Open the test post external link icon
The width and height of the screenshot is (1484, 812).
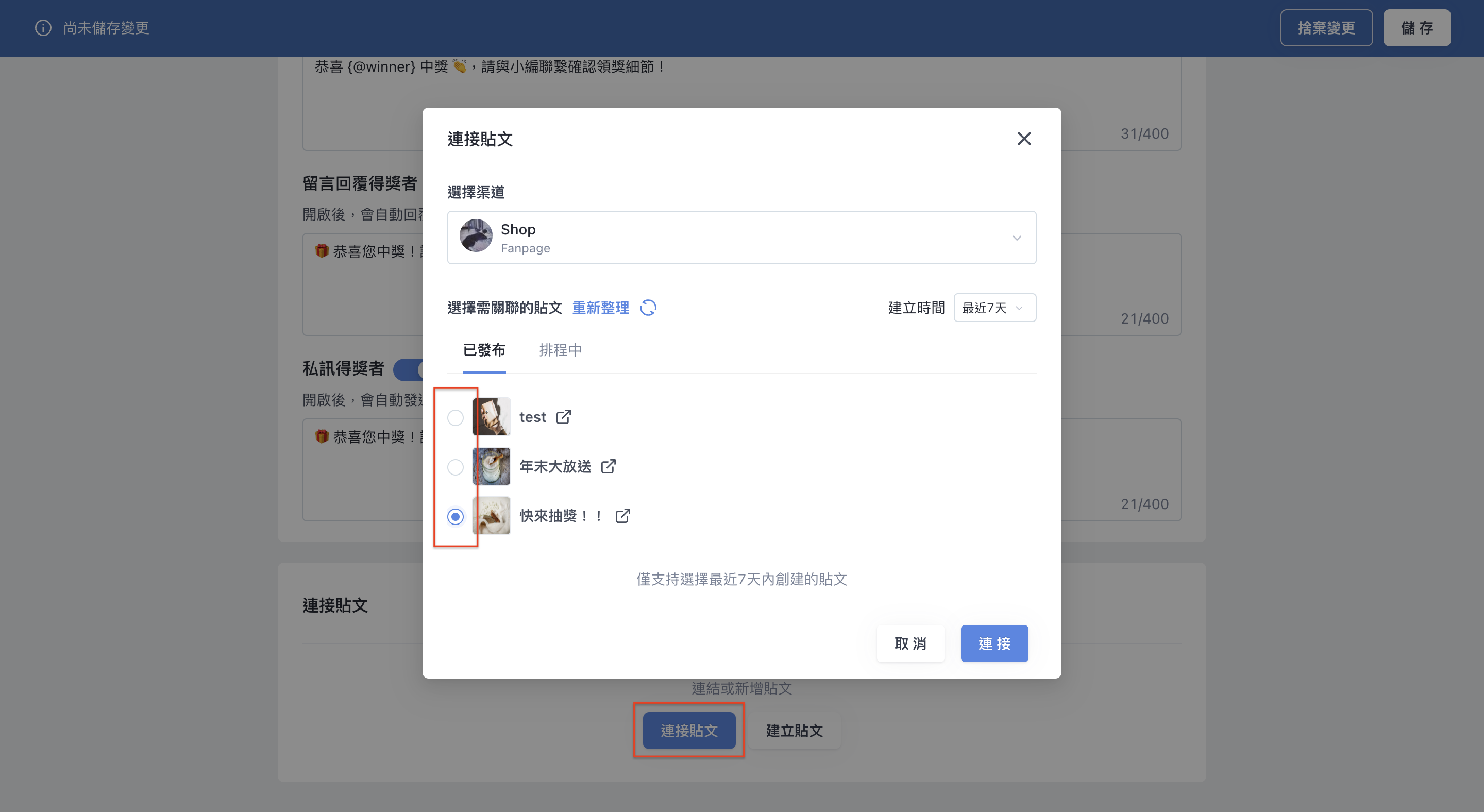[563, 416]
